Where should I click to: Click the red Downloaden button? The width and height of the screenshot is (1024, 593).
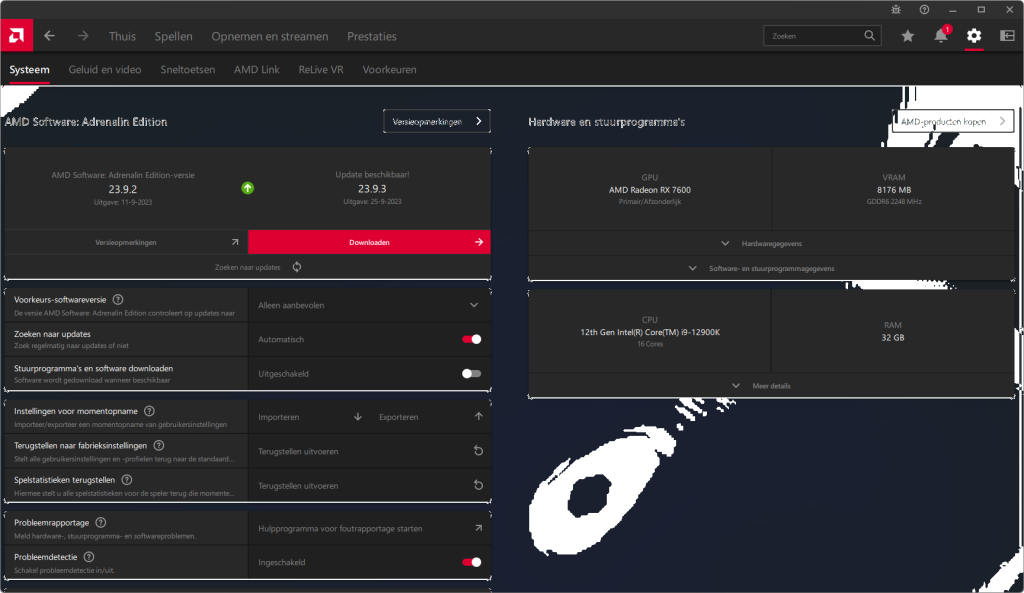point(369,242)
